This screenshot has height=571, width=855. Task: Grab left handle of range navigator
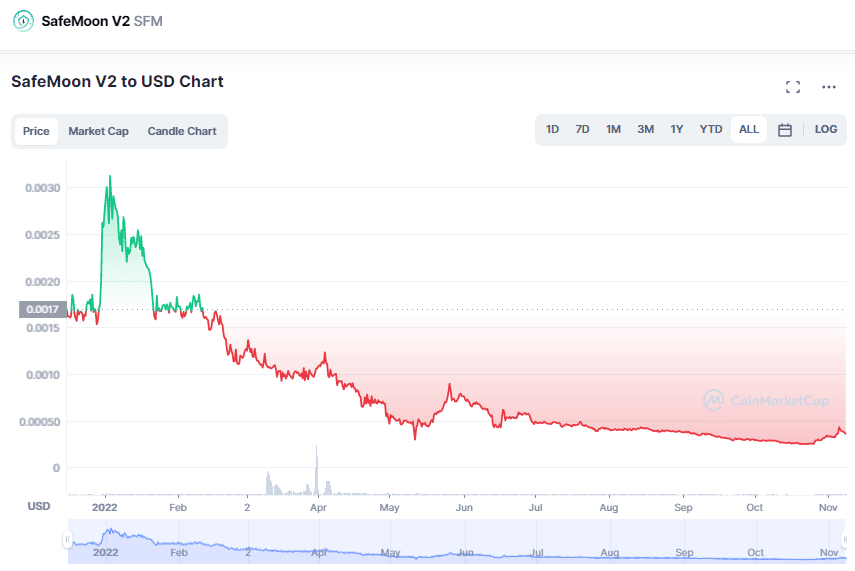(67, 540)
